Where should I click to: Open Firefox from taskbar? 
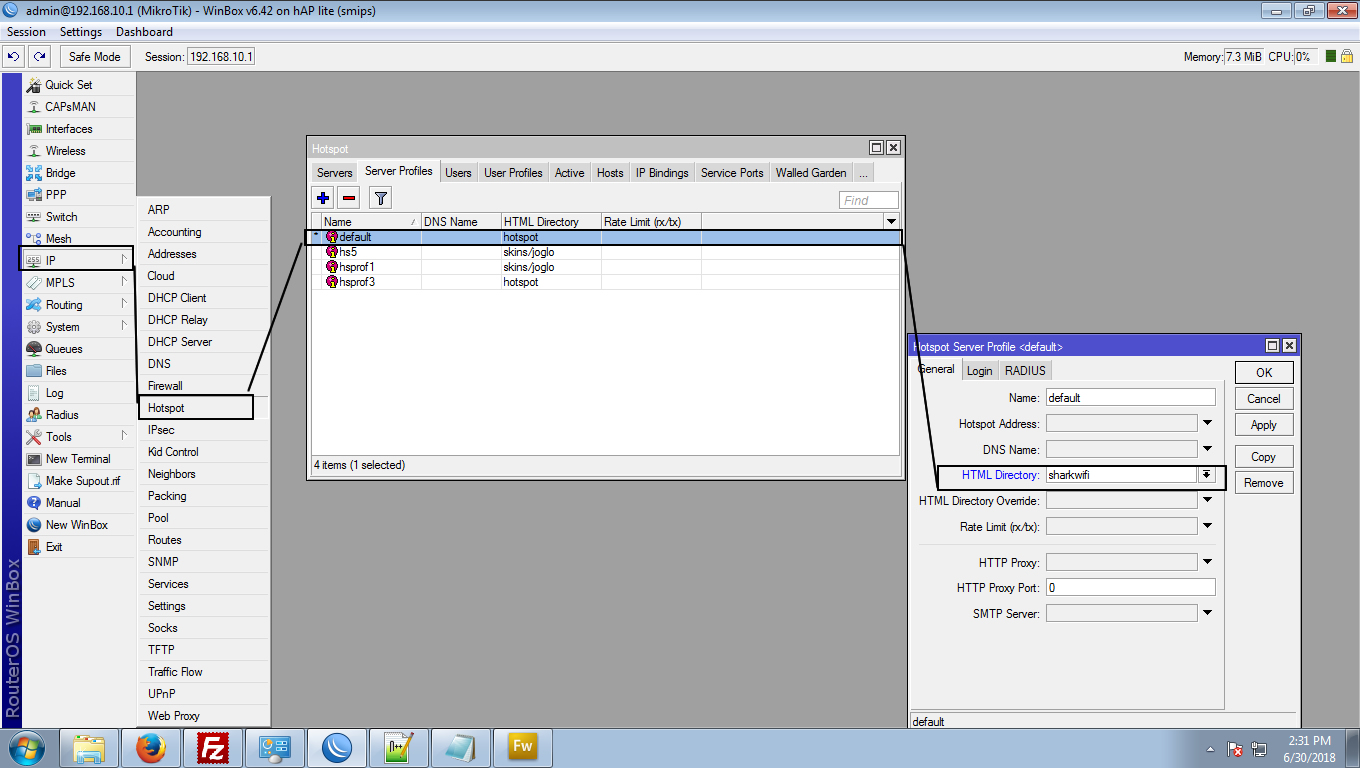click(x=150, y=748)
